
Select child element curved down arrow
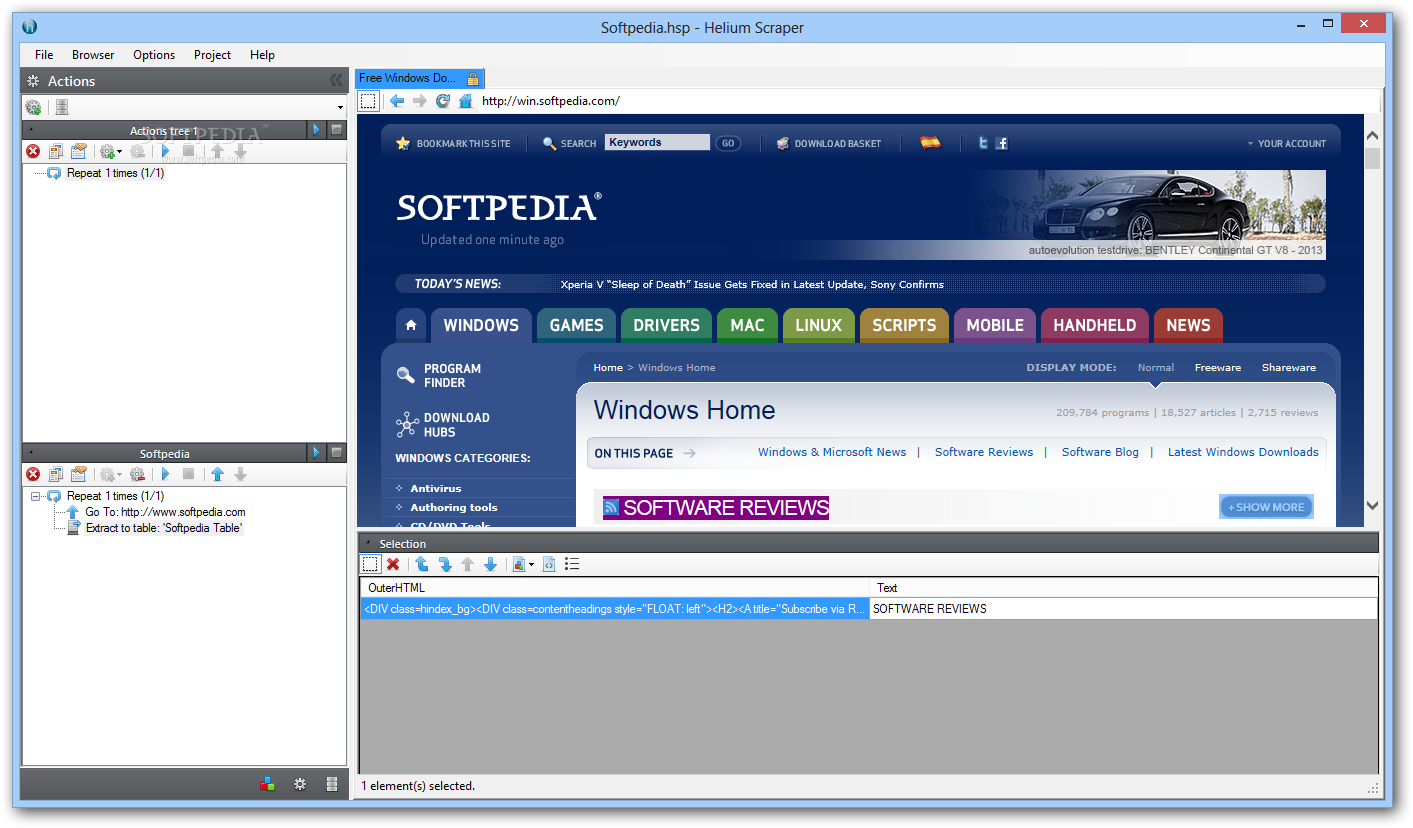(x=444, y=564)
